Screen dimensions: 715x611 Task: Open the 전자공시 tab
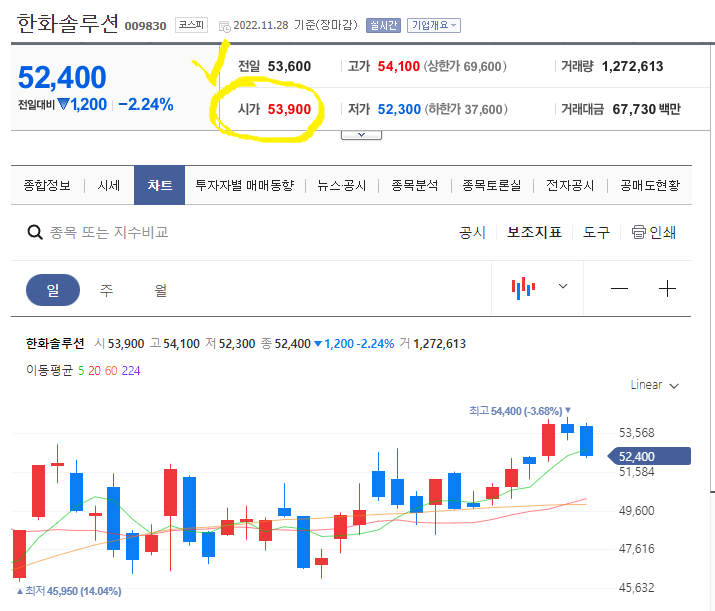coord(570,186)
